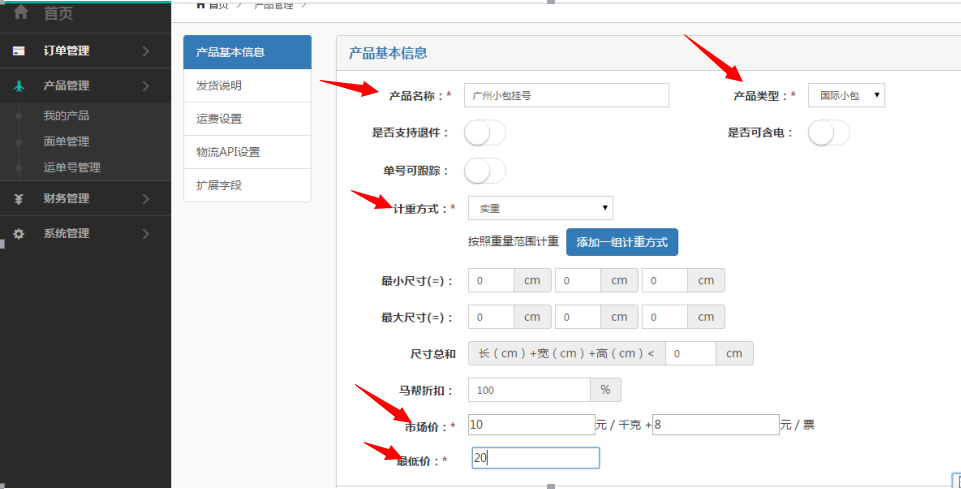Switch to the 发货说明 tab
The image size is (961, 489).
(247, 86)
